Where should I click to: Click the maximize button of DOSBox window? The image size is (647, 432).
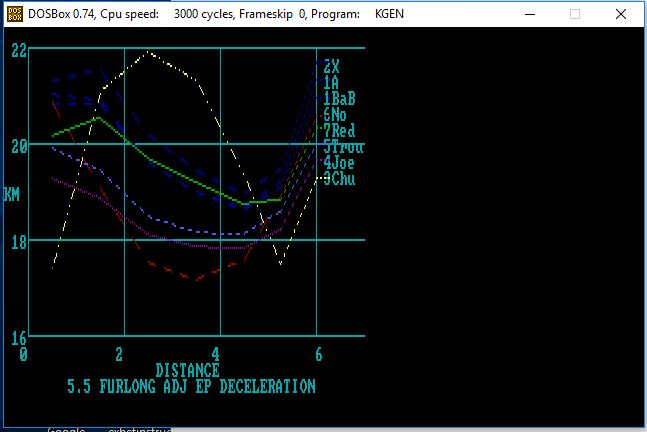coord(575,14)
